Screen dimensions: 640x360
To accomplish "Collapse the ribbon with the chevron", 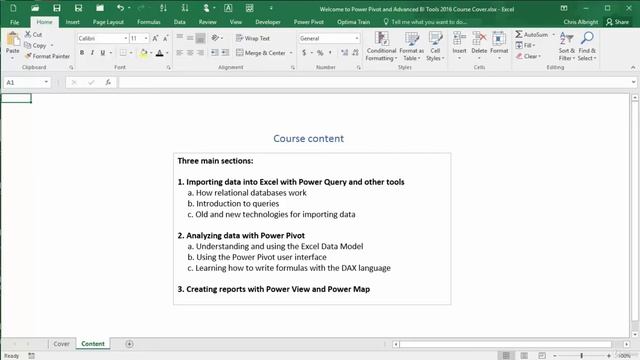I will pyautogui.click(x=633, y=67).
